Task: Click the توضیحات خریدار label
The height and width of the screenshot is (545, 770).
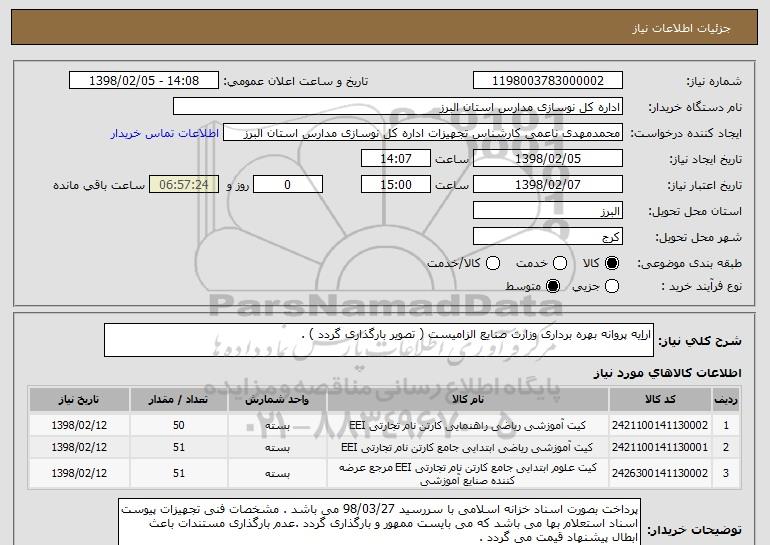Action: click(x=694, y=530)
